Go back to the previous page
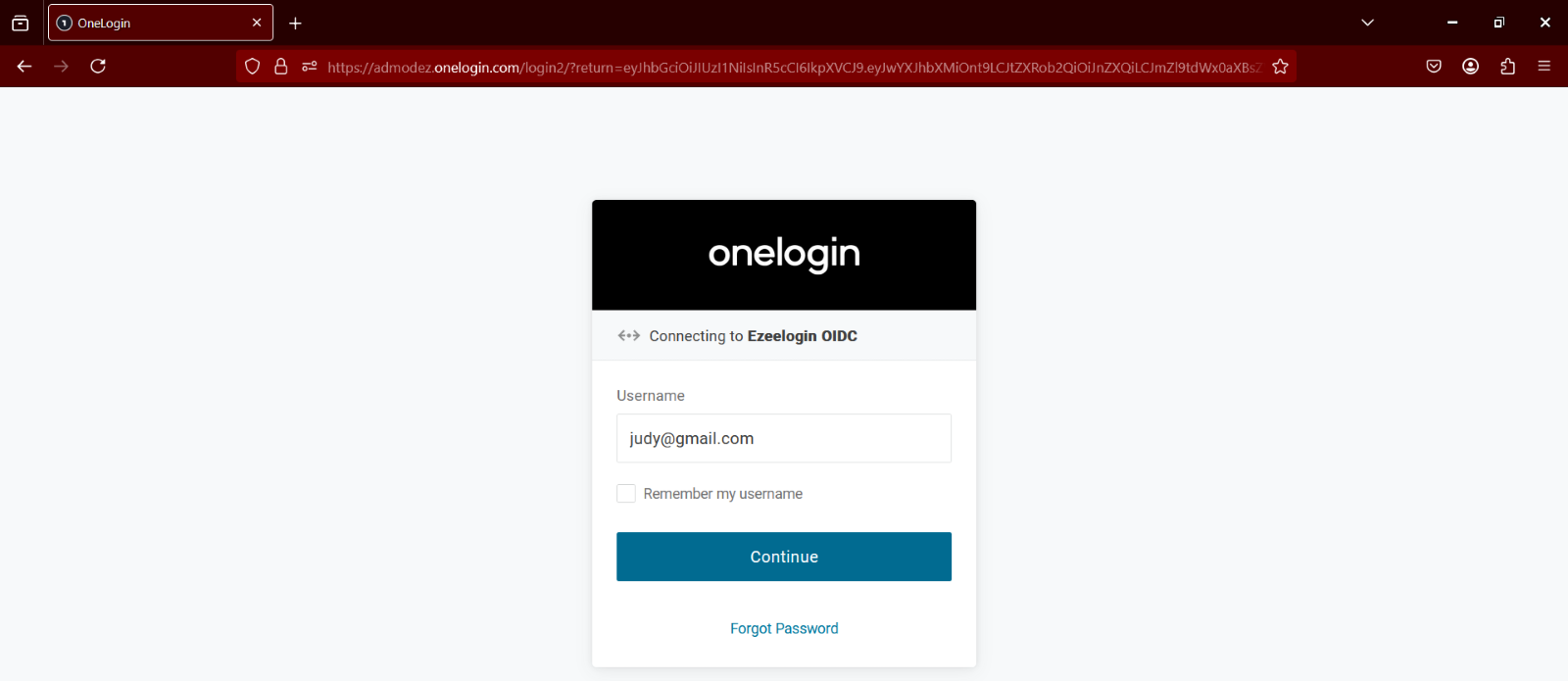Screen dimensions: 1568x681 point(24,67)
